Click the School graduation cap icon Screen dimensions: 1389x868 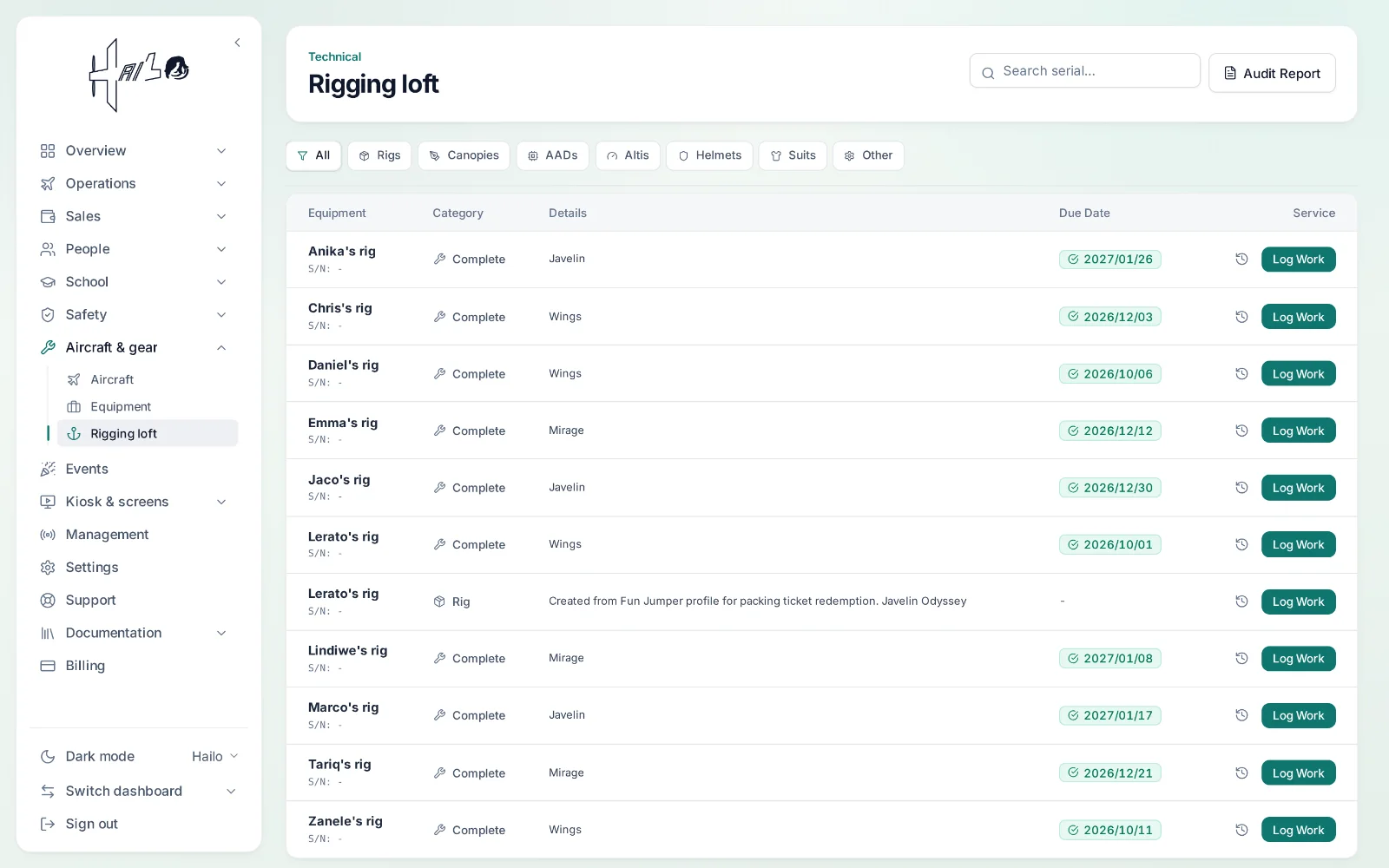point(48,282)
